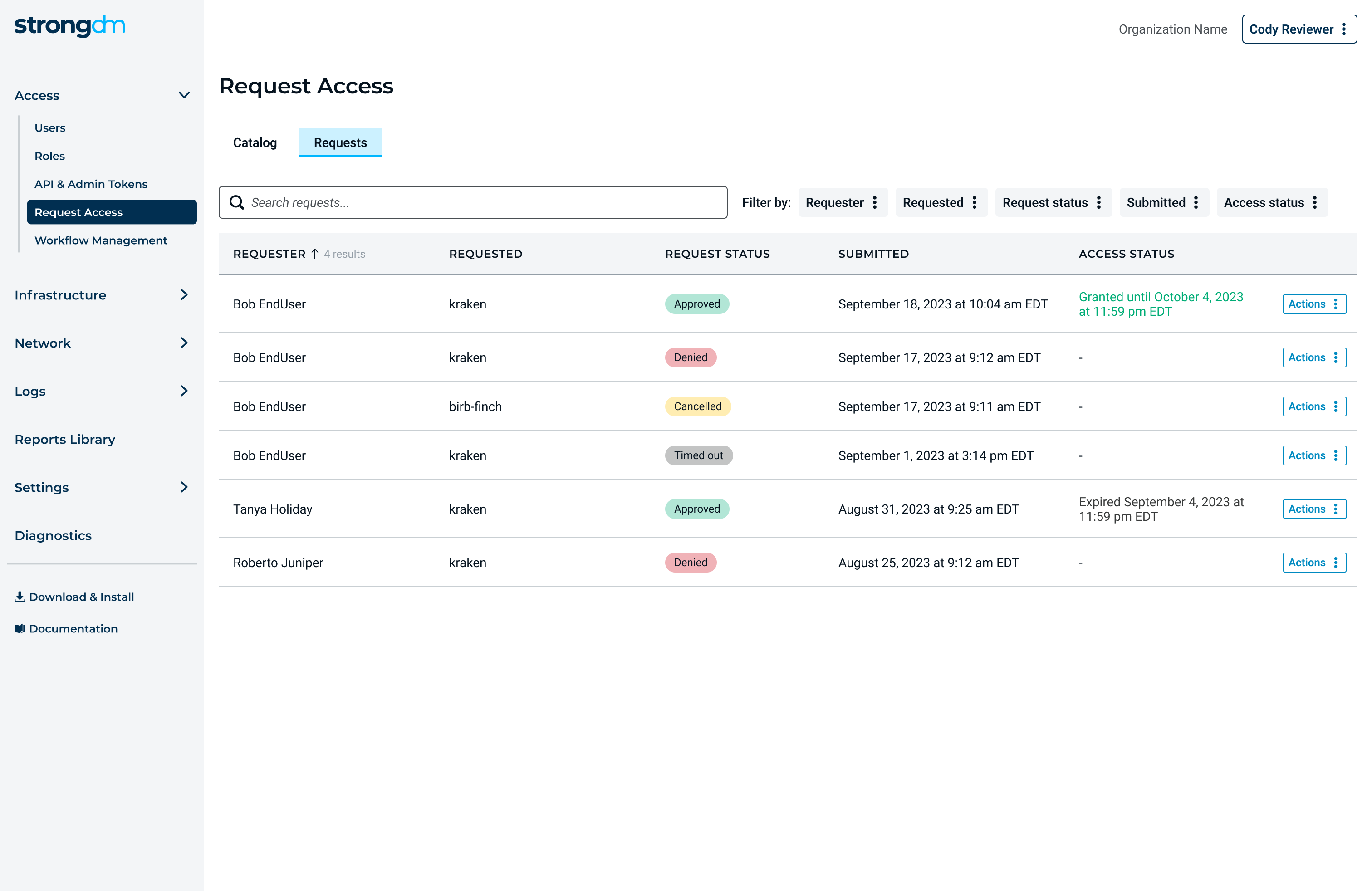Expand the Logs sidebar section

click(184, 391)
